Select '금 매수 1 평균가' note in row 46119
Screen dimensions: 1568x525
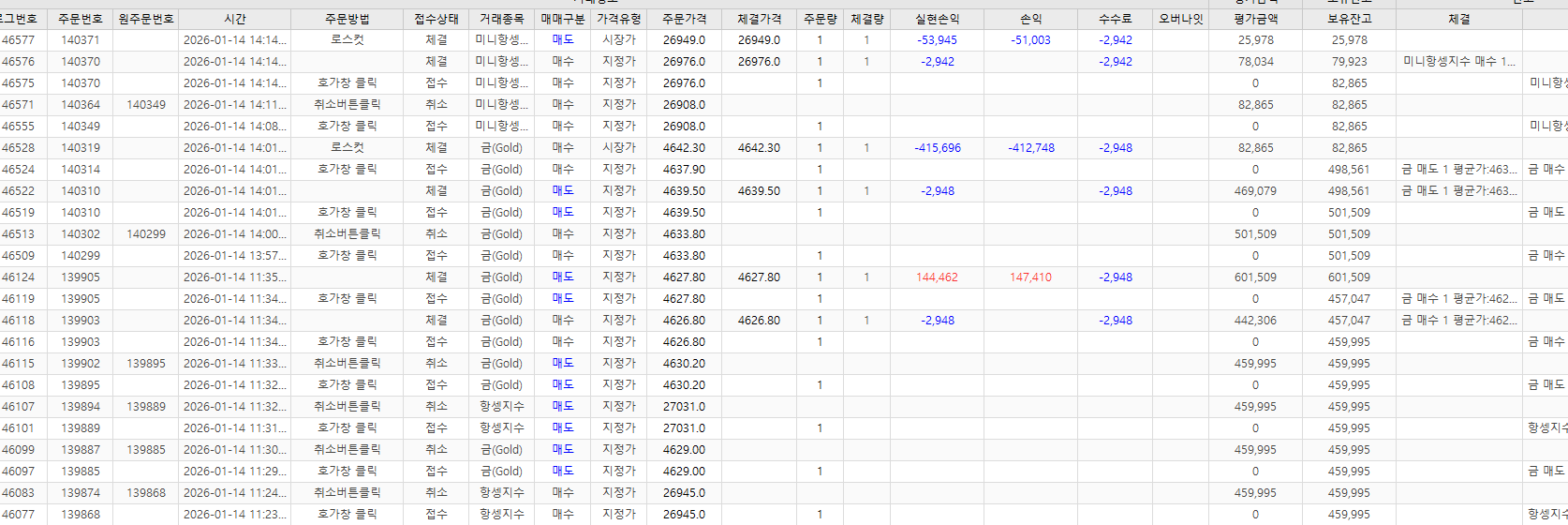(x=1459, y=299)
